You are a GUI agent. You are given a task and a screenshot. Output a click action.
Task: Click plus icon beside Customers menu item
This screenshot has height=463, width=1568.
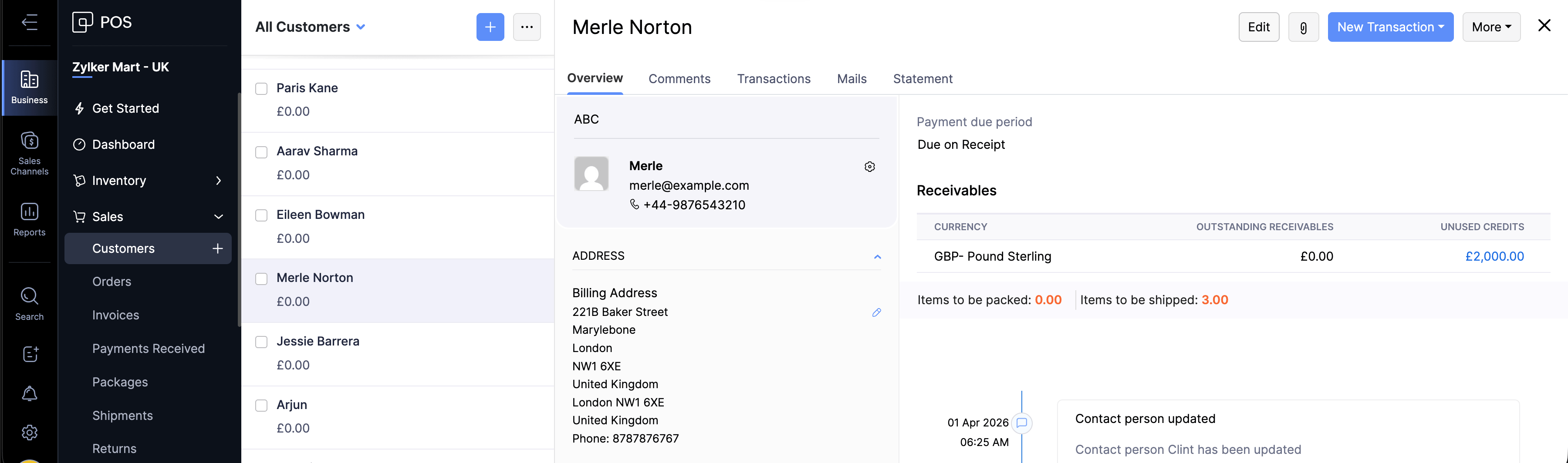point(217,248)
